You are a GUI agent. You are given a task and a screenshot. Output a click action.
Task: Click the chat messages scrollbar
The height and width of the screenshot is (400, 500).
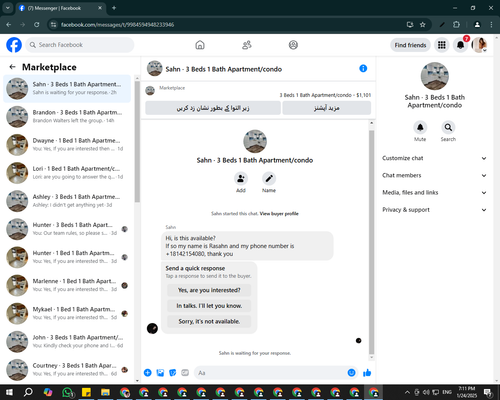[372, 242]
